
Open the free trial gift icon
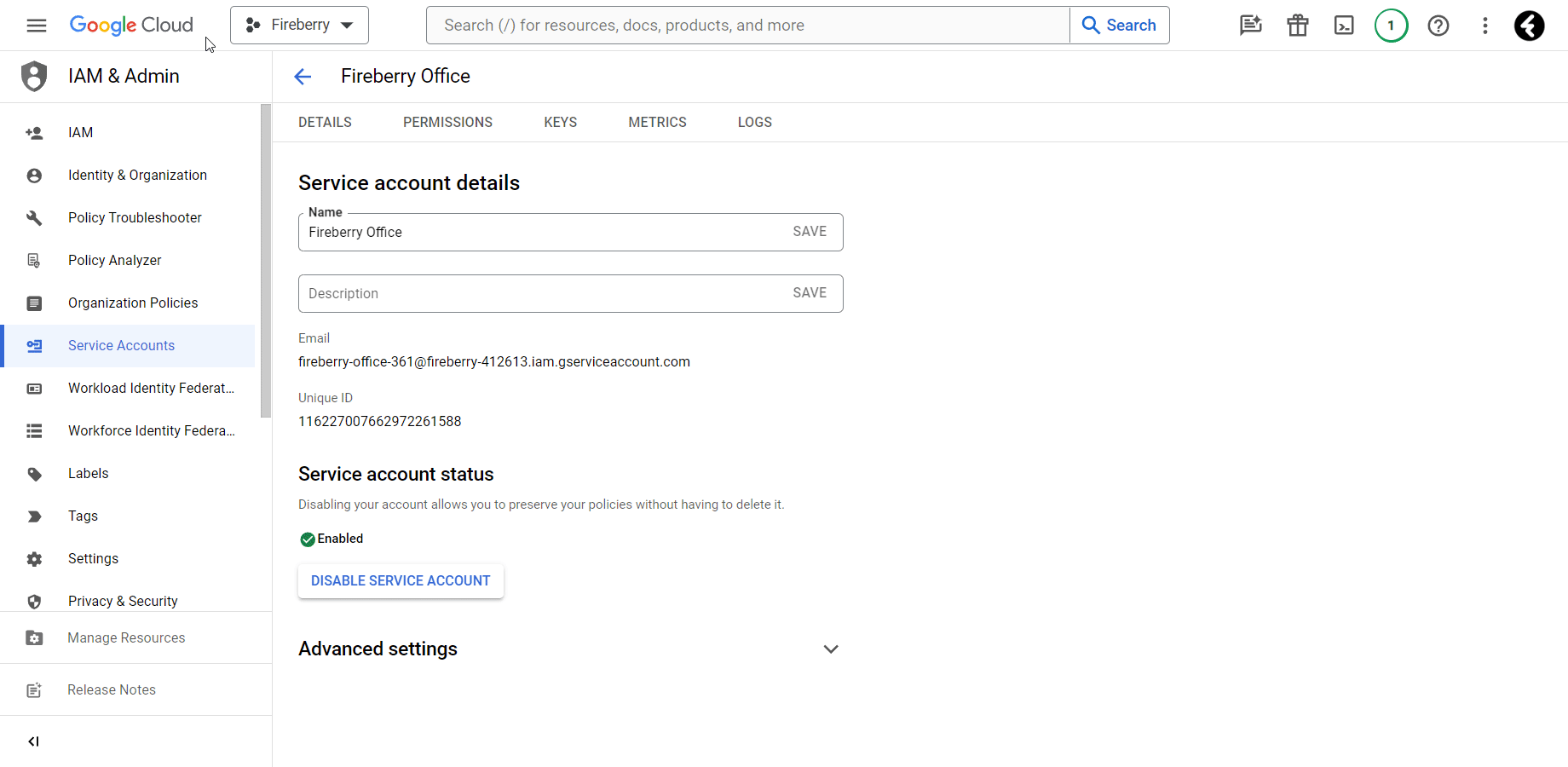tap(1297, 26)
